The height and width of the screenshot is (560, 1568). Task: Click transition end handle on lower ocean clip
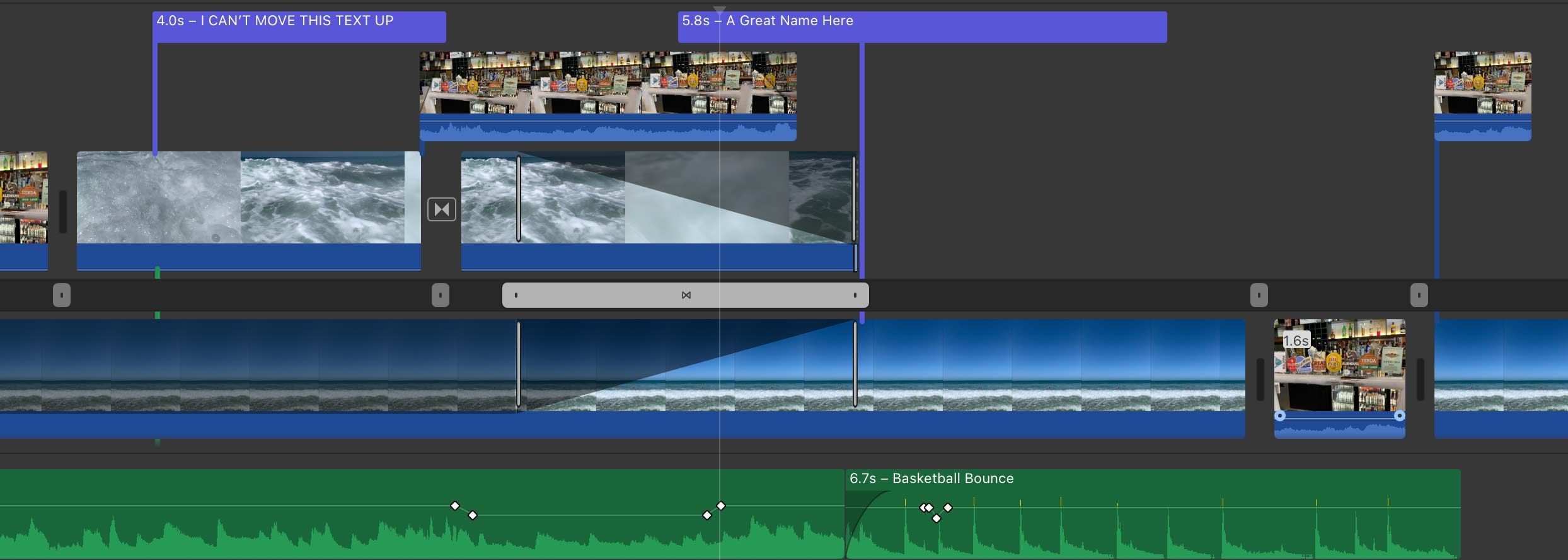[x=855, y=365]
